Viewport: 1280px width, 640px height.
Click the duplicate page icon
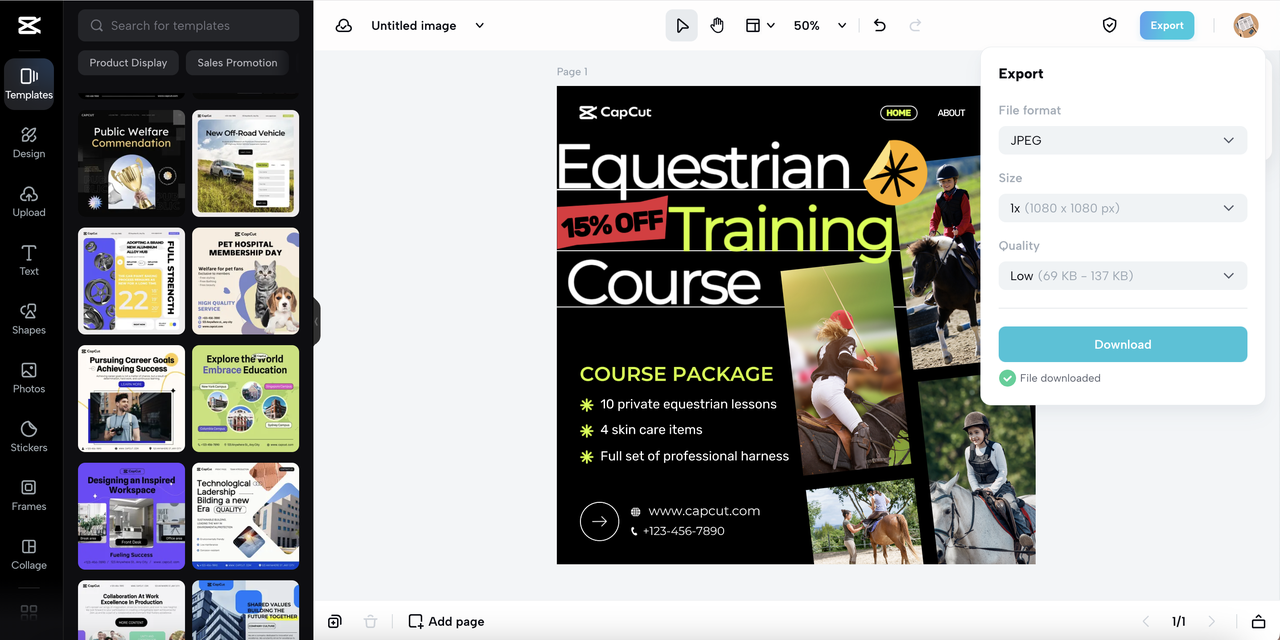[x=335, y=622]
